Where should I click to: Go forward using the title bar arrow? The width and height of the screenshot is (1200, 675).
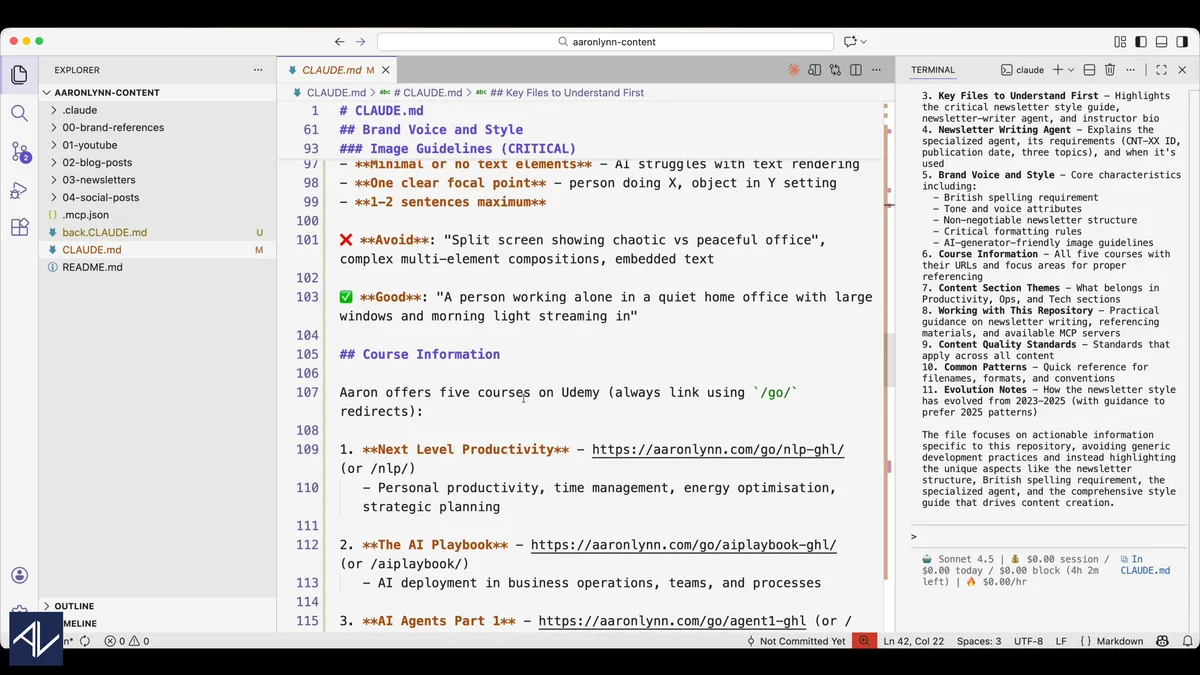click(x=361, y=42)
